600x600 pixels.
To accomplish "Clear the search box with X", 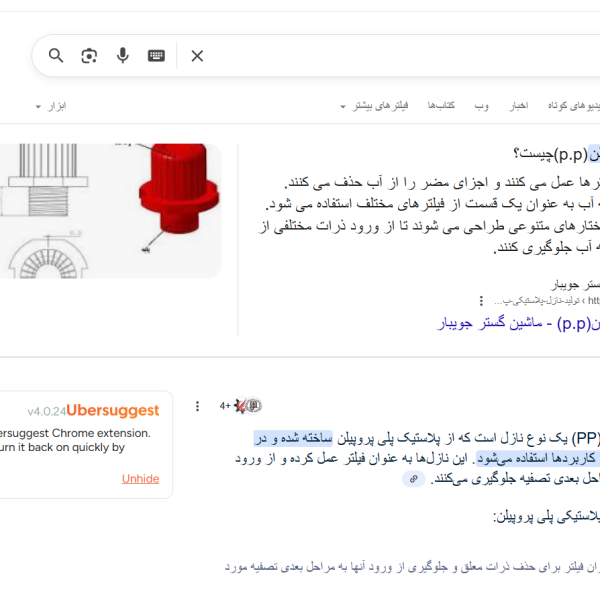I will click(197, 56).
